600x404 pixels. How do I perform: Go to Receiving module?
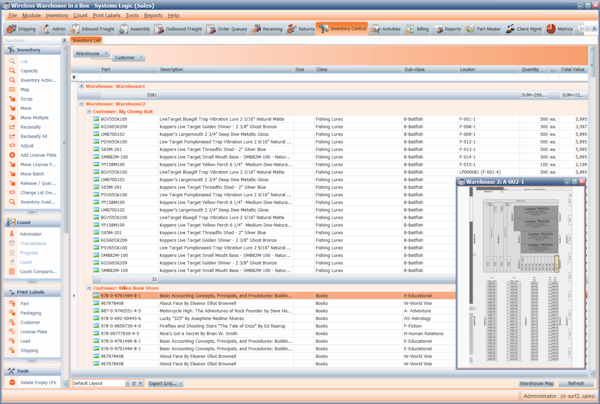(267, 29)
